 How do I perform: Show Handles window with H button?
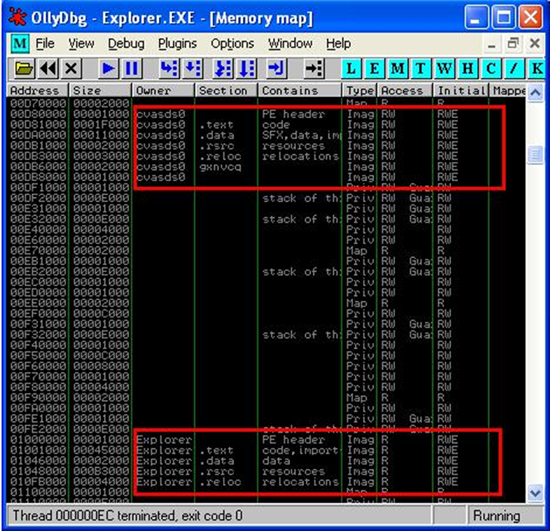(468, 68)
